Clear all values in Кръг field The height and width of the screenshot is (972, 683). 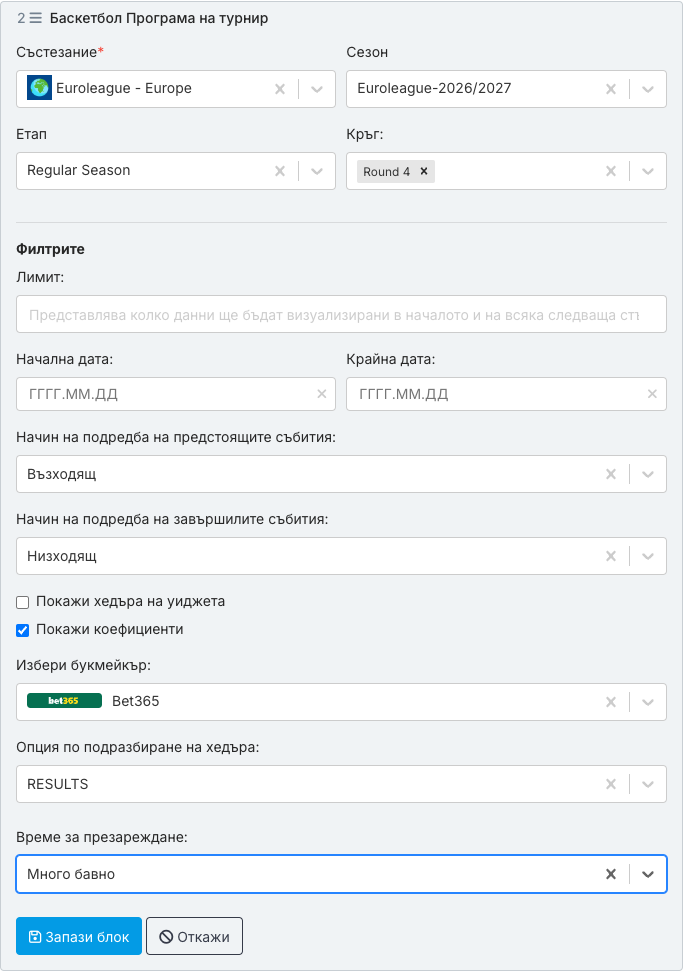pos(611,170)
